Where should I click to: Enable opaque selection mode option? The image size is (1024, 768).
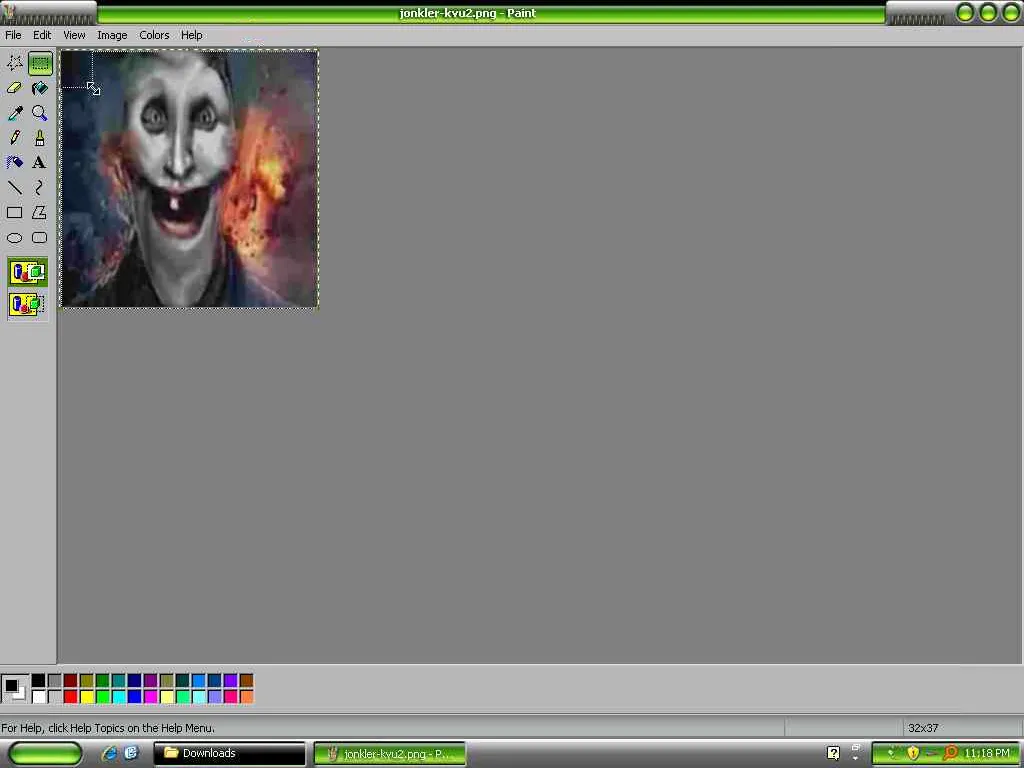click(x=27, y=272)
